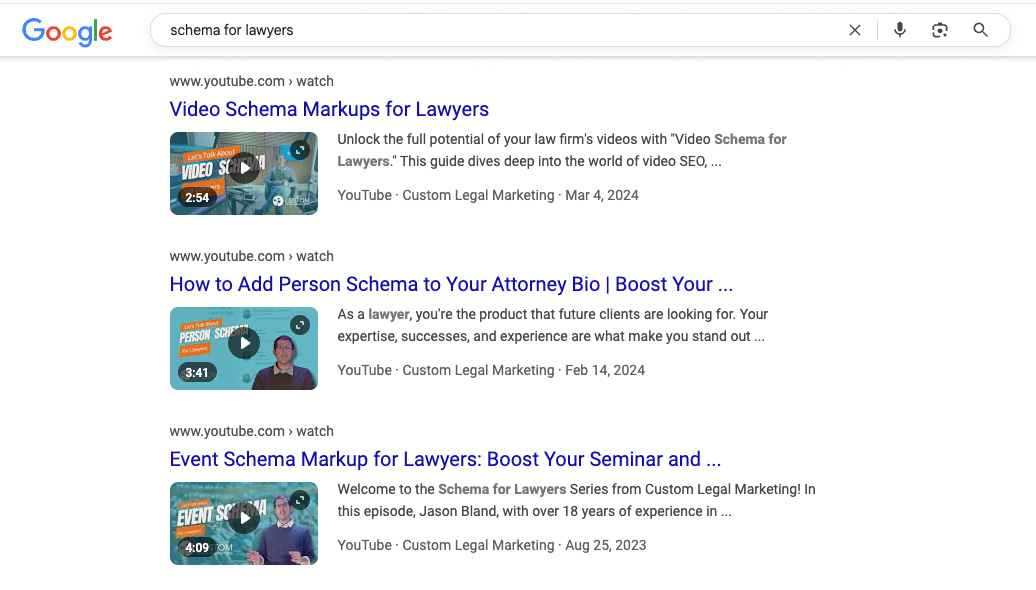Open the Person Schema attorney bio result
The image size is (1036, 590).
point(452,284)
